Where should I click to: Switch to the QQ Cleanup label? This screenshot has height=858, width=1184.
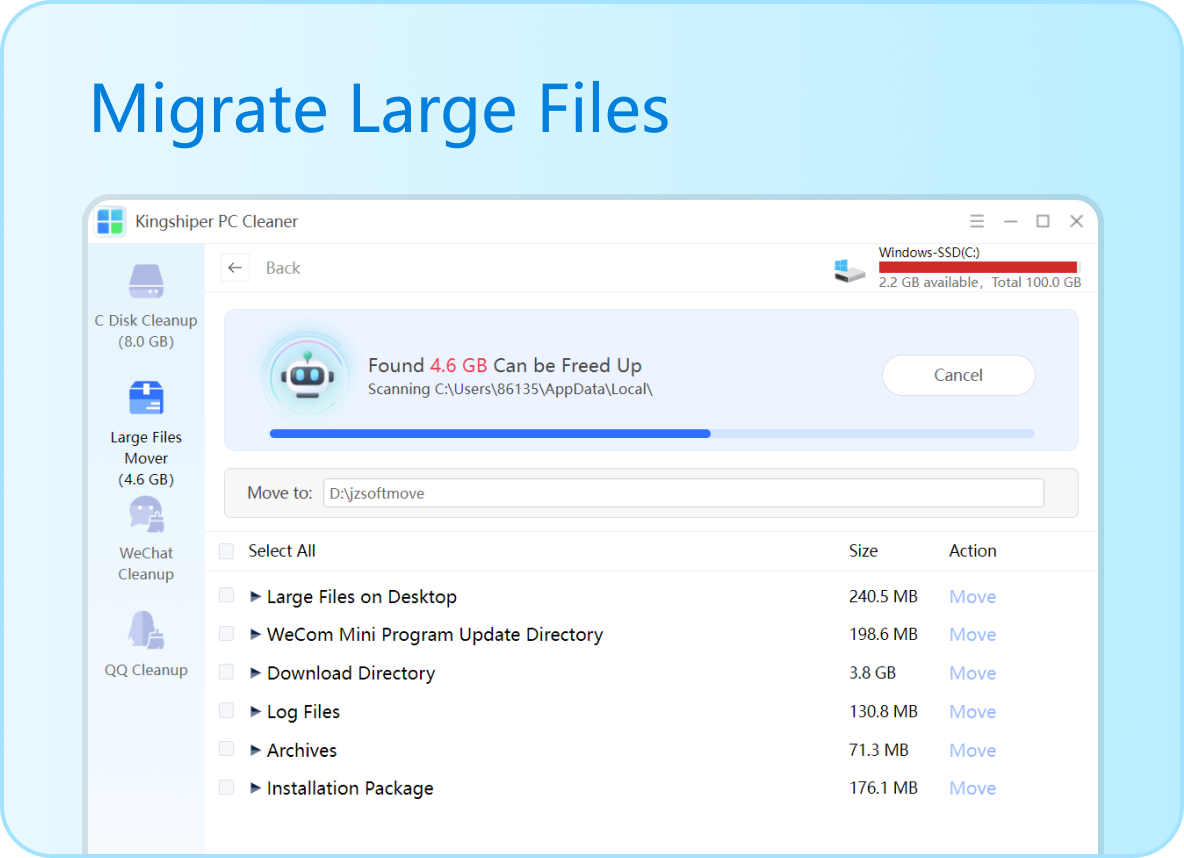pos(146,670)
